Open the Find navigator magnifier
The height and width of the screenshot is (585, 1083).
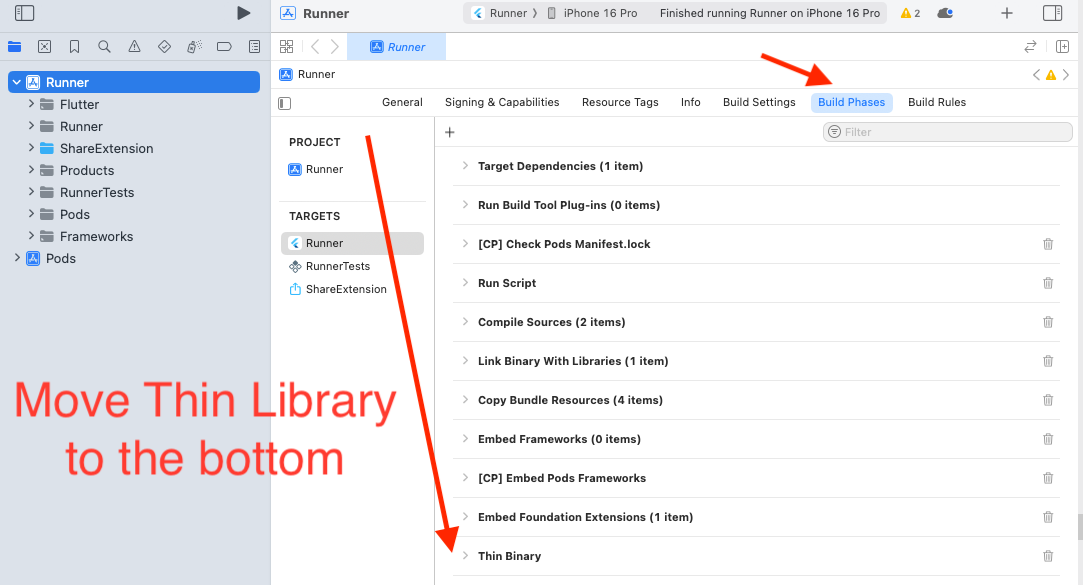click(104, 46)
